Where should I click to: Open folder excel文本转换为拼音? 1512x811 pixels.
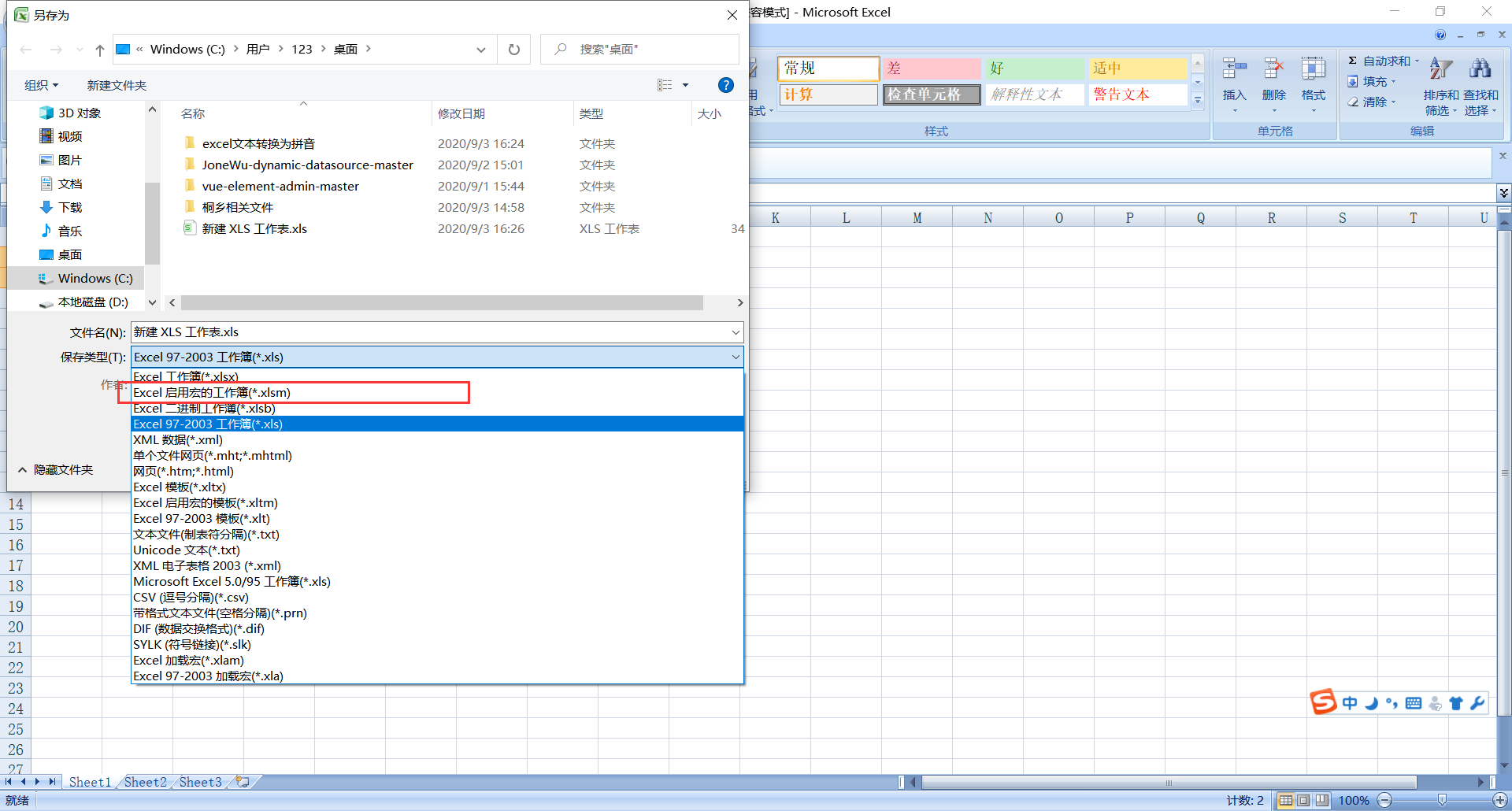click(258, 143)
